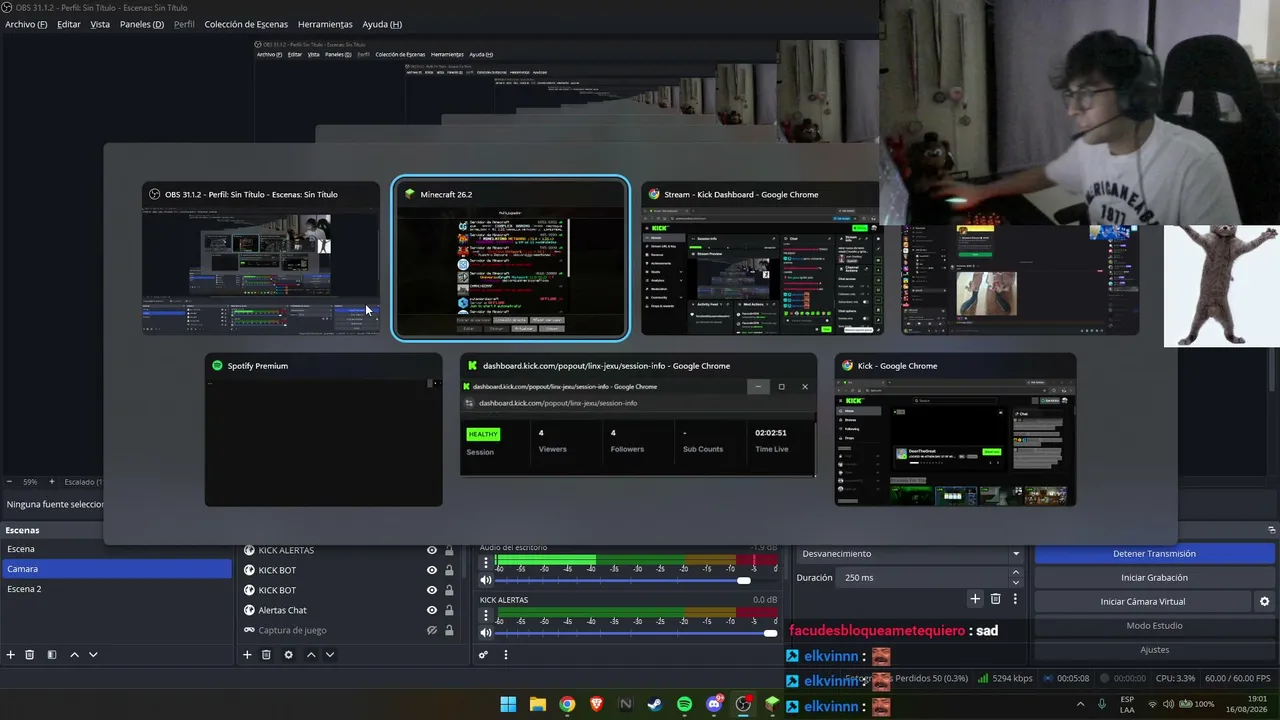Open the Paneles menu
1280x720 pixels.
pos(142,24)
